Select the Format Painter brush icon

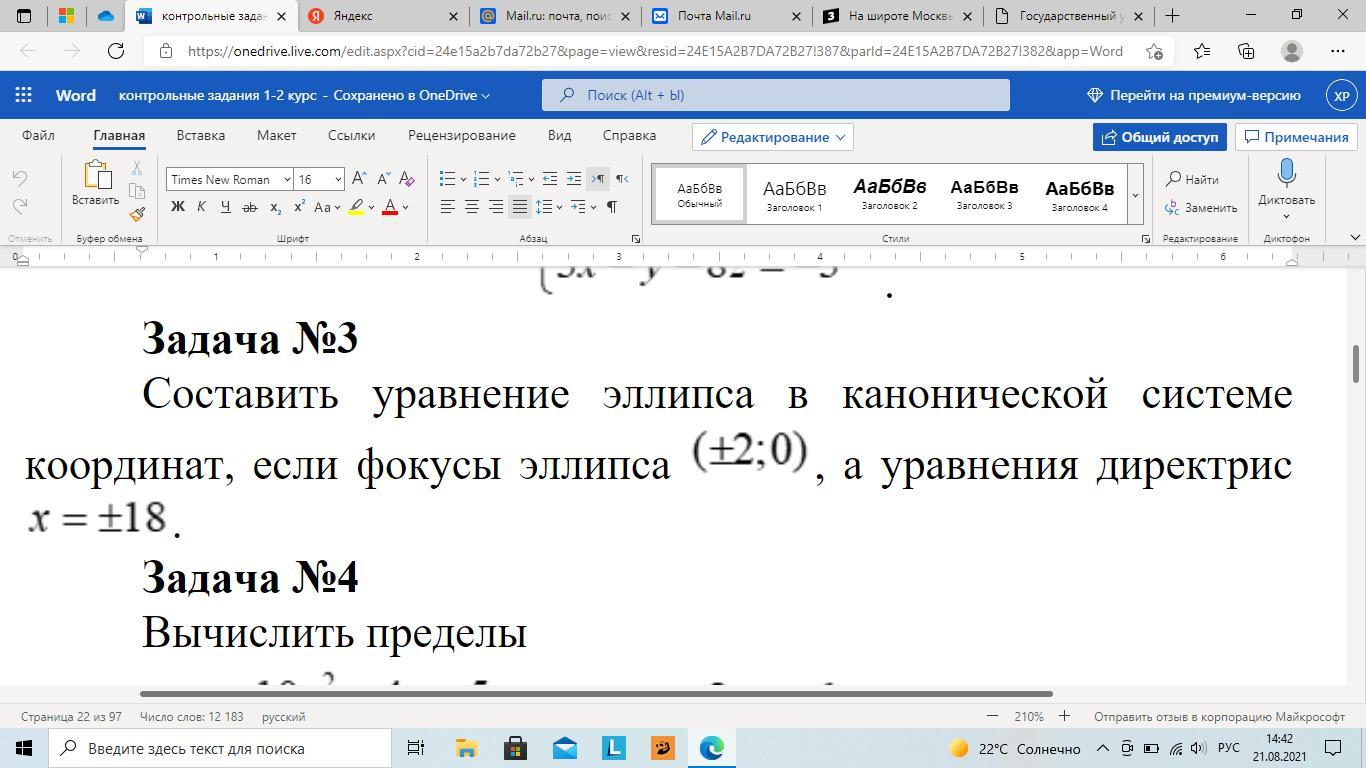click(x=137, y=214)
